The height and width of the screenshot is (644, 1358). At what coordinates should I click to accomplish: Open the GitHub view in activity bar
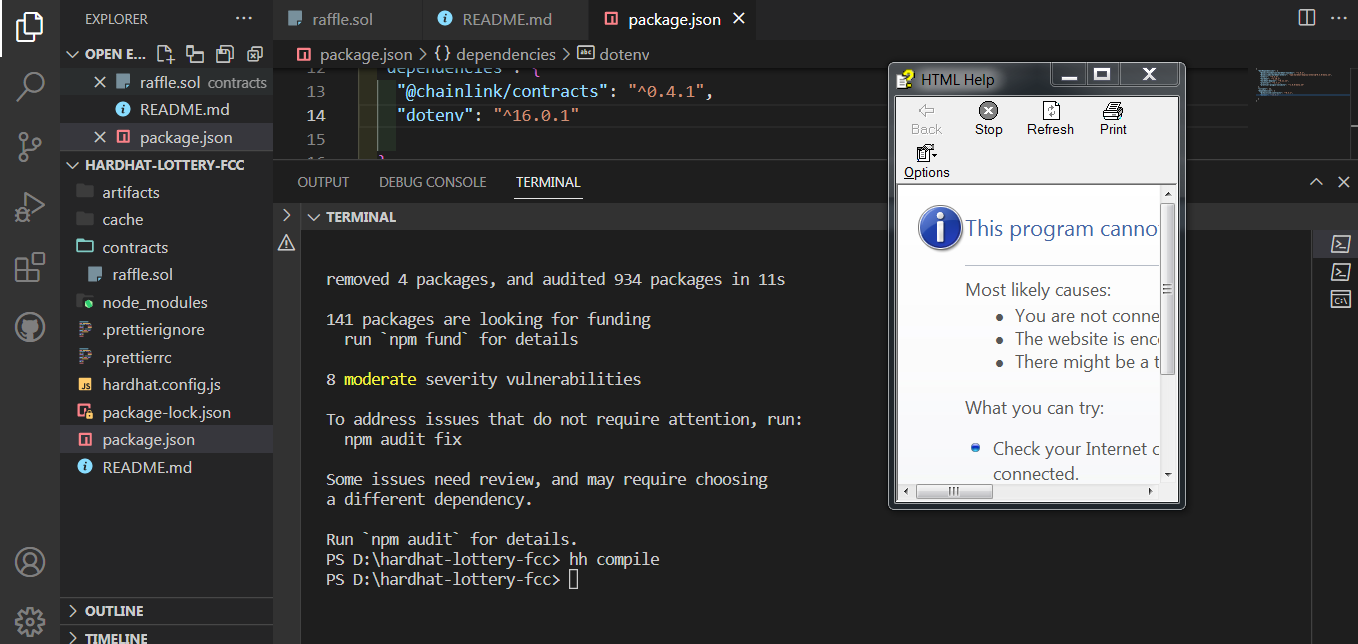tap(30, 327)
